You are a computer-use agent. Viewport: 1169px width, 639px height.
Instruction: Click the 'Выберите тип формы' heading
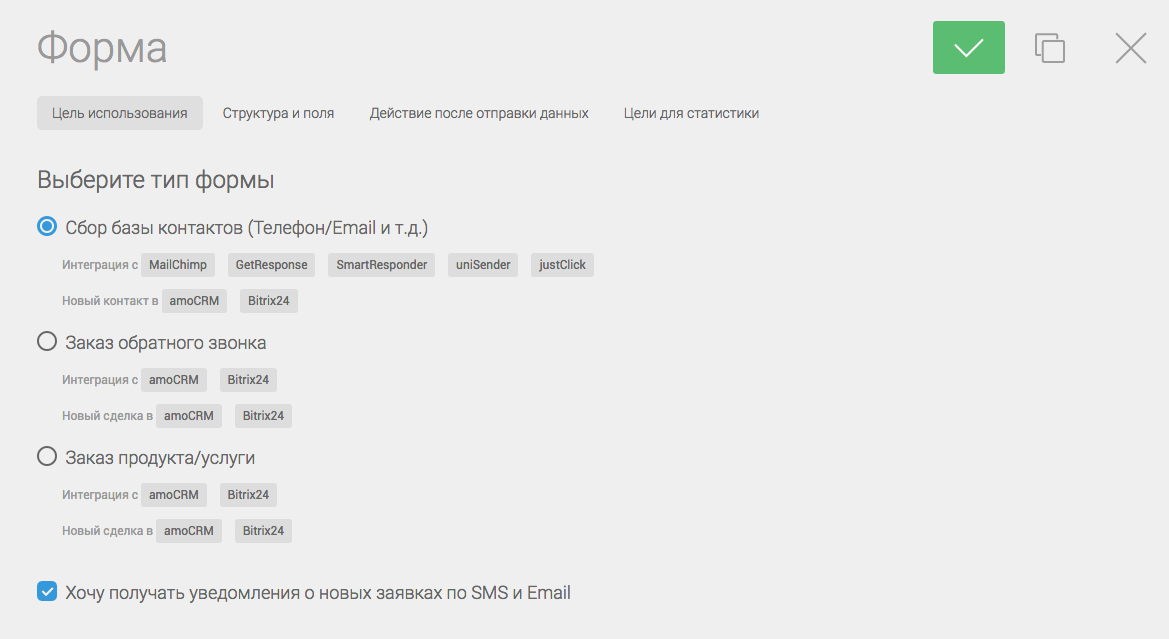click(x=156, y=181)
